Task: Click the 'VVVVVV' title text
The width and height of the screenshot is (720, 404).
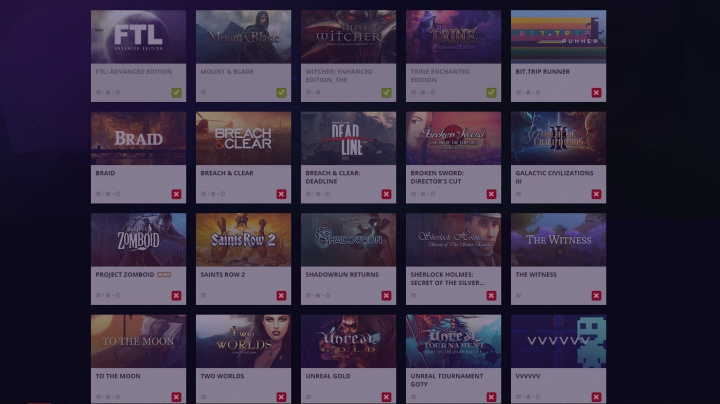Action: 528,376
